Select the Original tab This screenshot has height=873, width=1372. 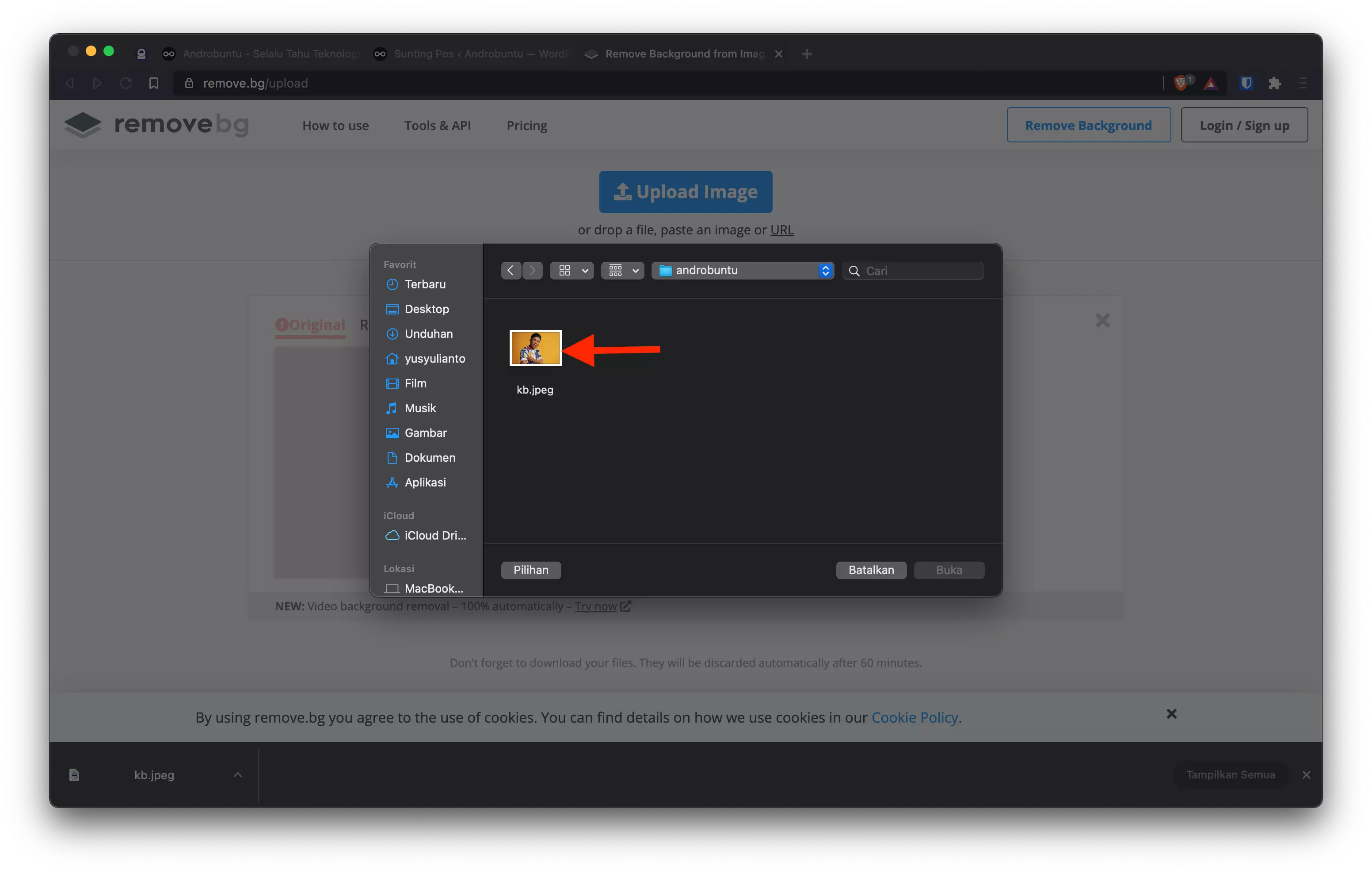[311, 325]
